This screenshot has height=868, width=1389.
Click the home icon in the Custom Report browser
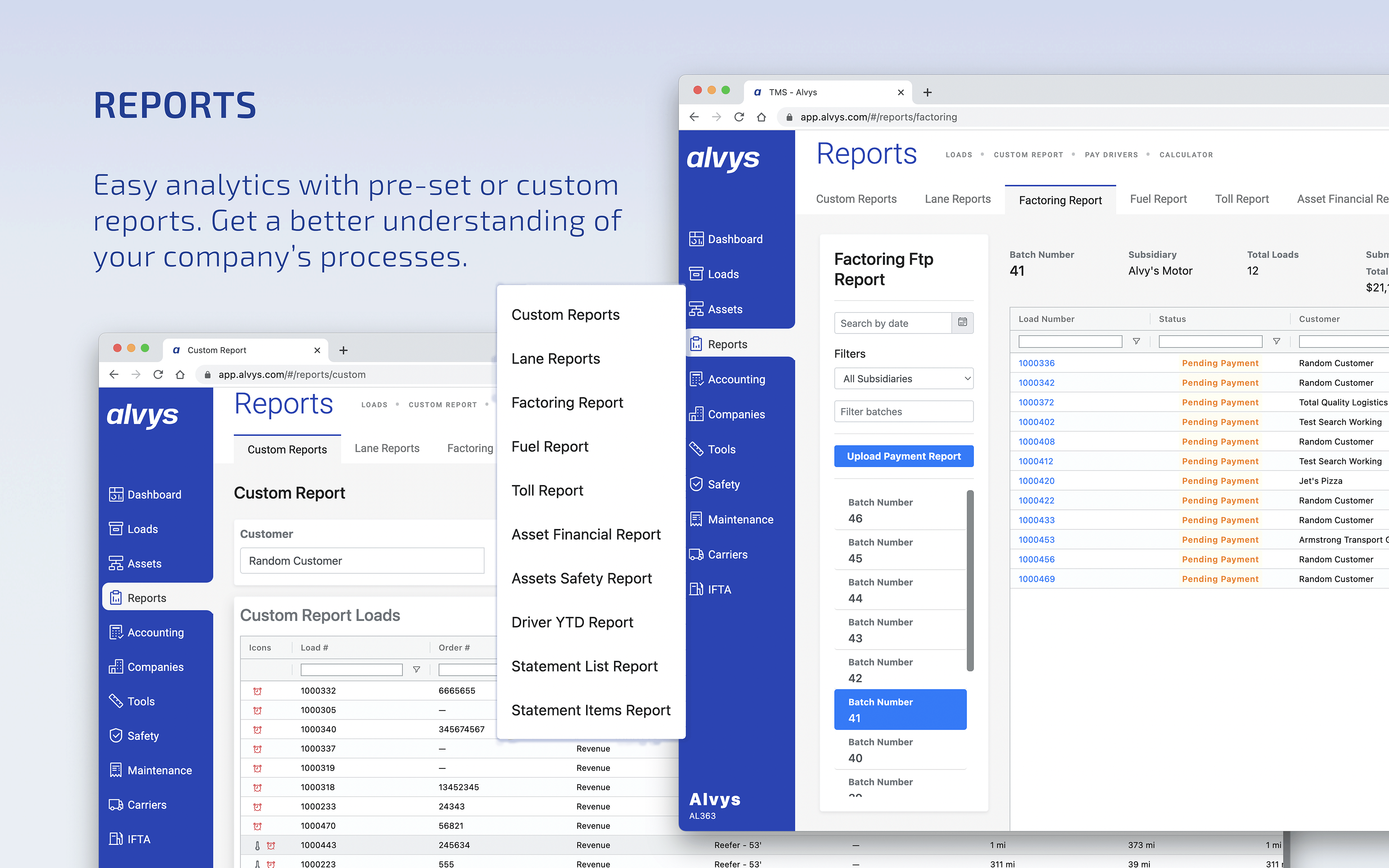[180, 374]
